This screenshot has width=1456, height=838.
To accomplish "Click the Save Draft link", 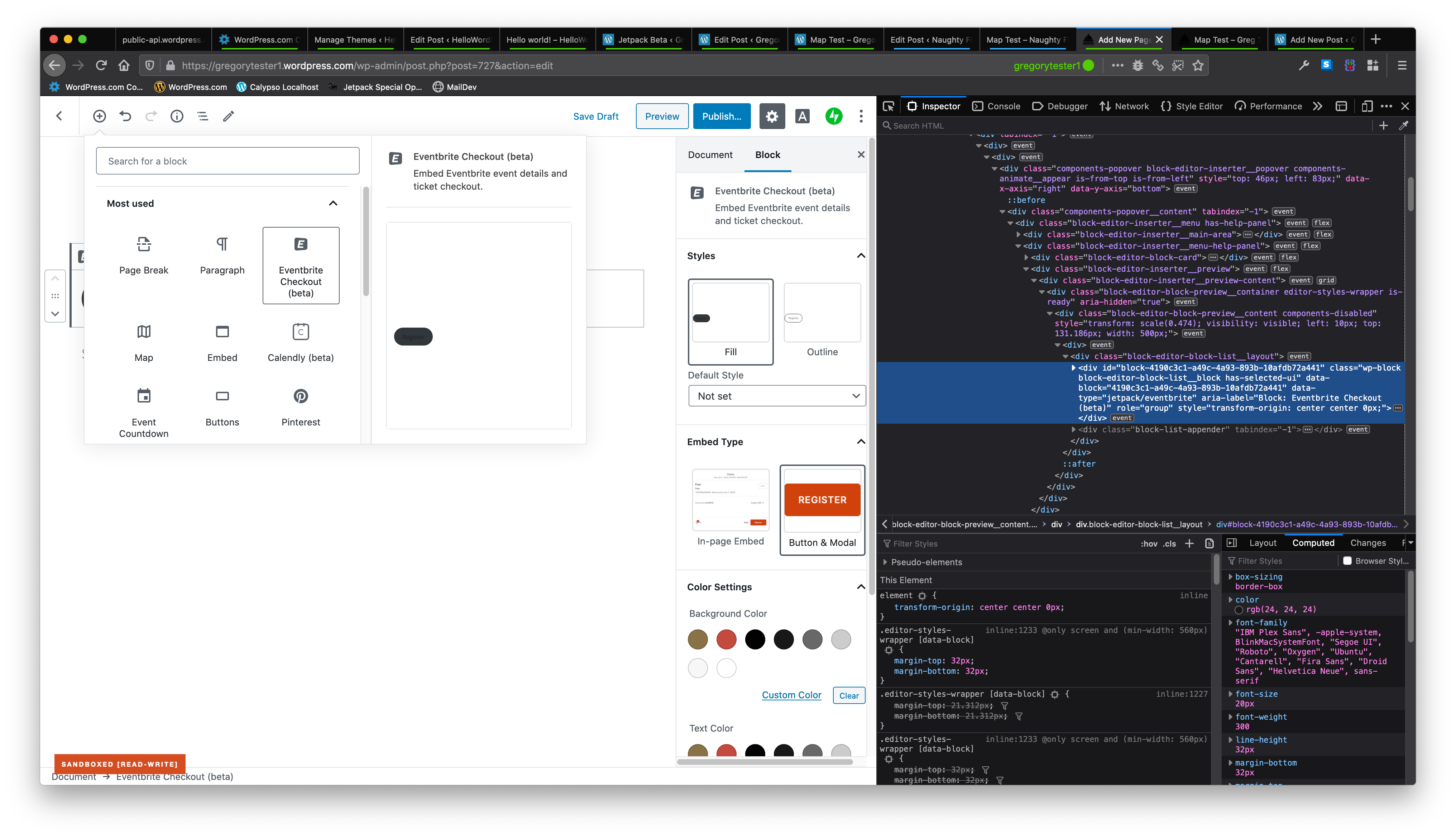I will point(595,116).
